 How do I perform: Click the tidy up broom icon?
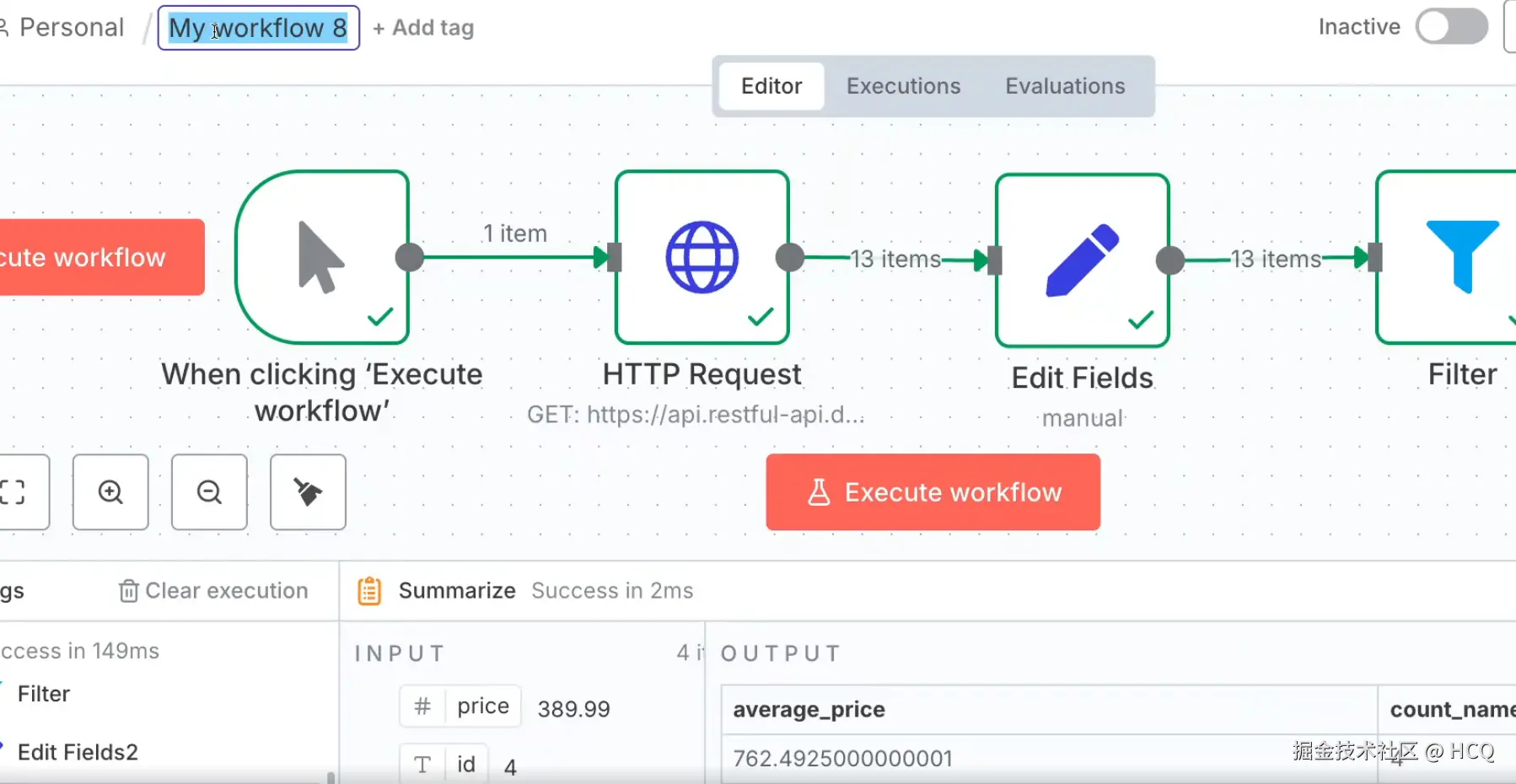click(x=308, y=492)
